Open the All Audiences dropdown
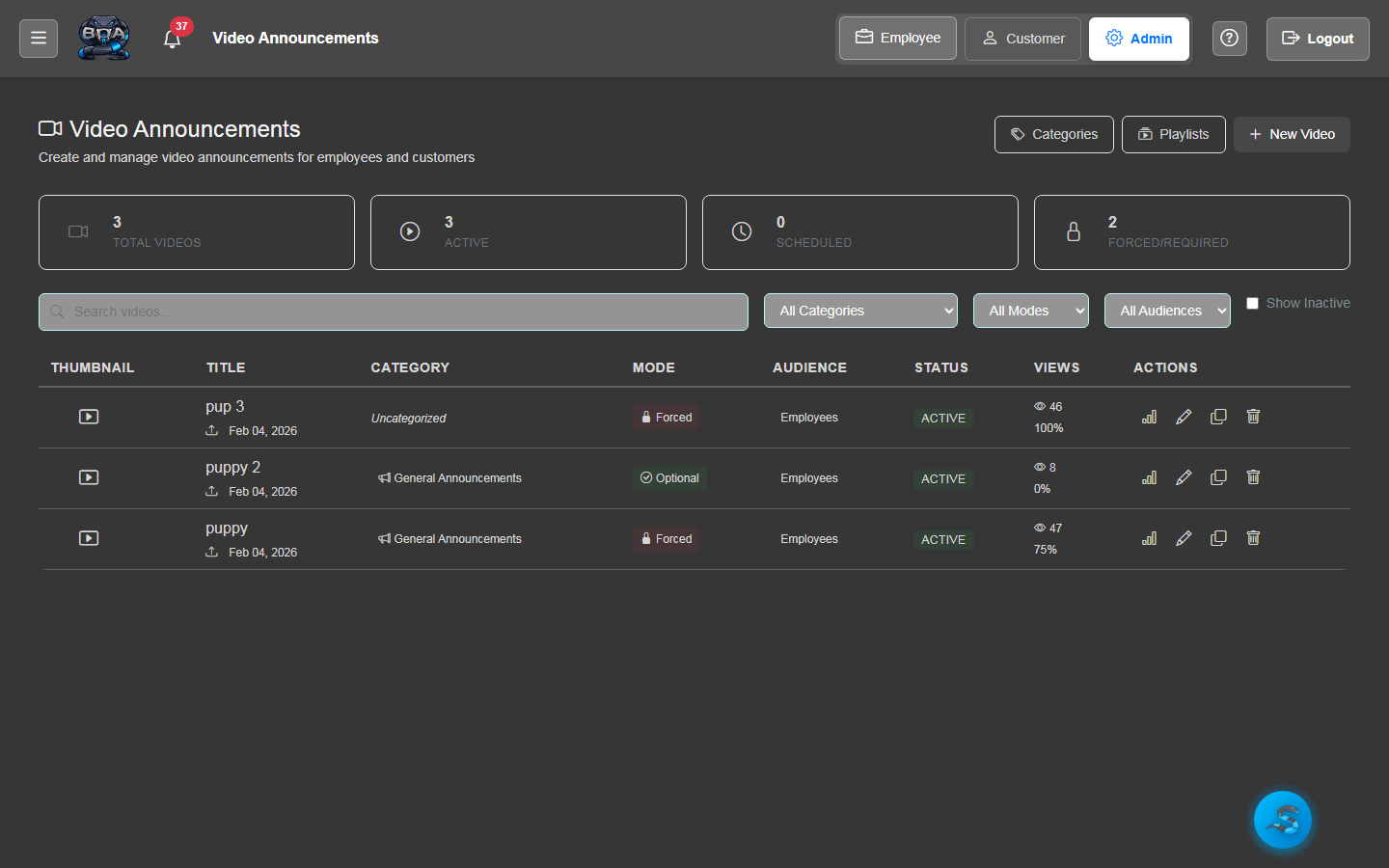 pos(1167,310)
